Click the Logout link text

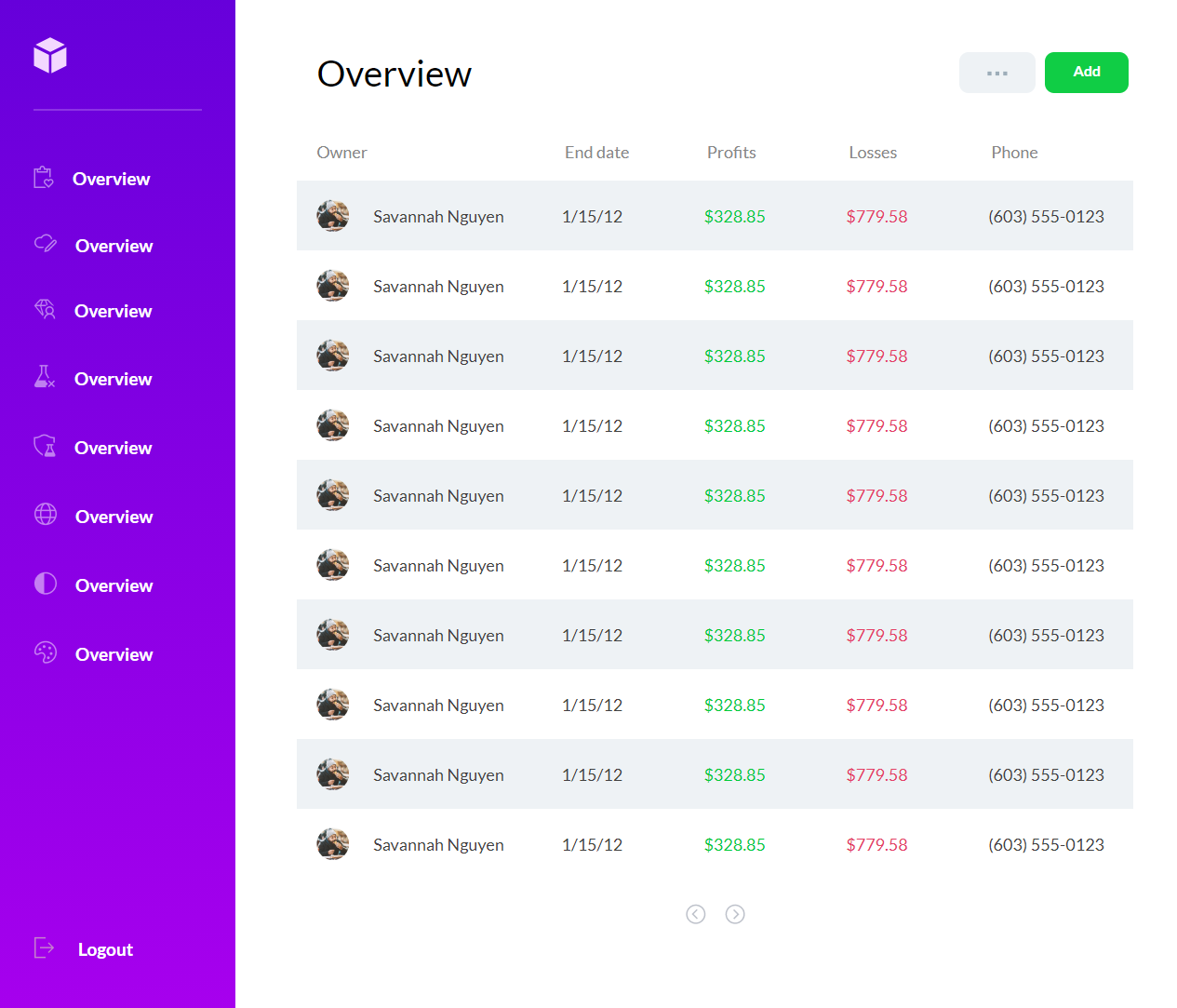pos(105,949)
